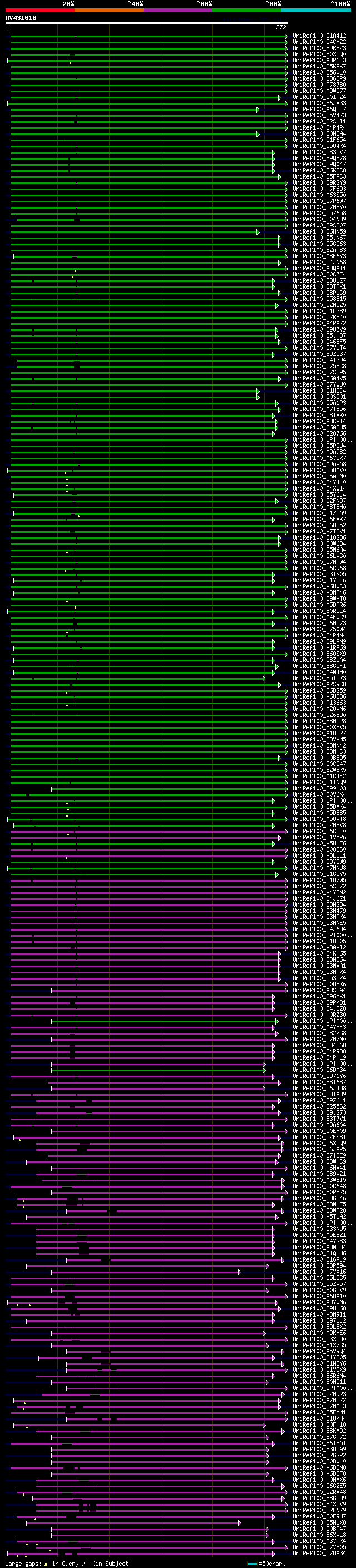Click the purple ~60% identity legend segment

(x=177, y=10)
